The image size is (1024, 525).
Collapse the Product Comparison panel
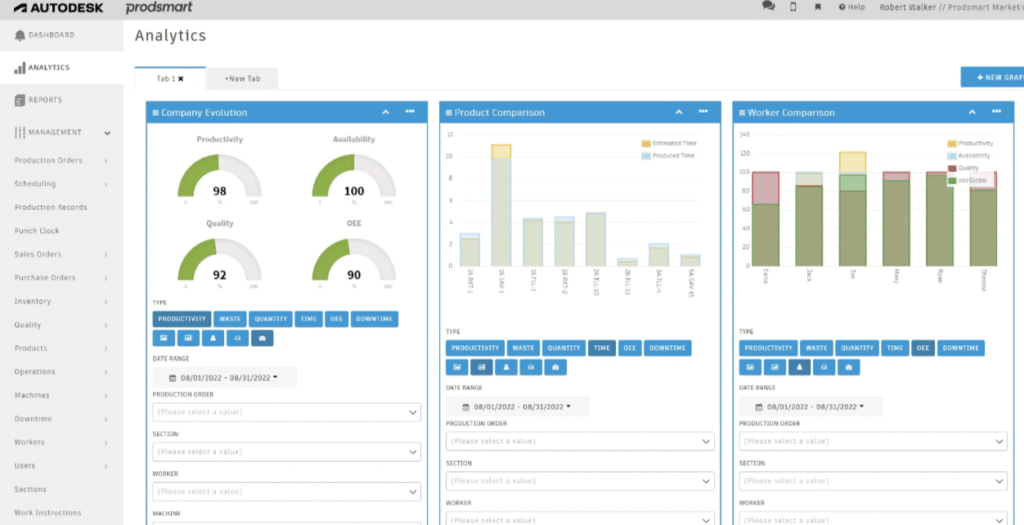[x=679, y=112]
